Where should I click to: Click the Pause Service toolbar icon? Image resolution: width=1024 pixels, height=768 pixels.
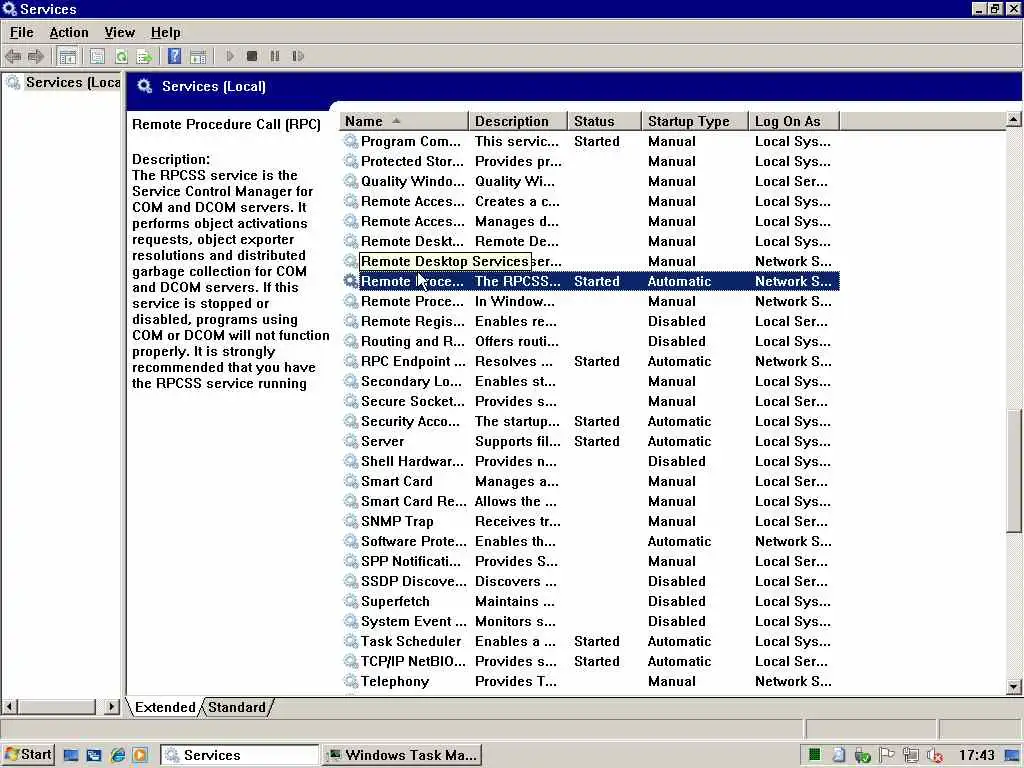275,57
